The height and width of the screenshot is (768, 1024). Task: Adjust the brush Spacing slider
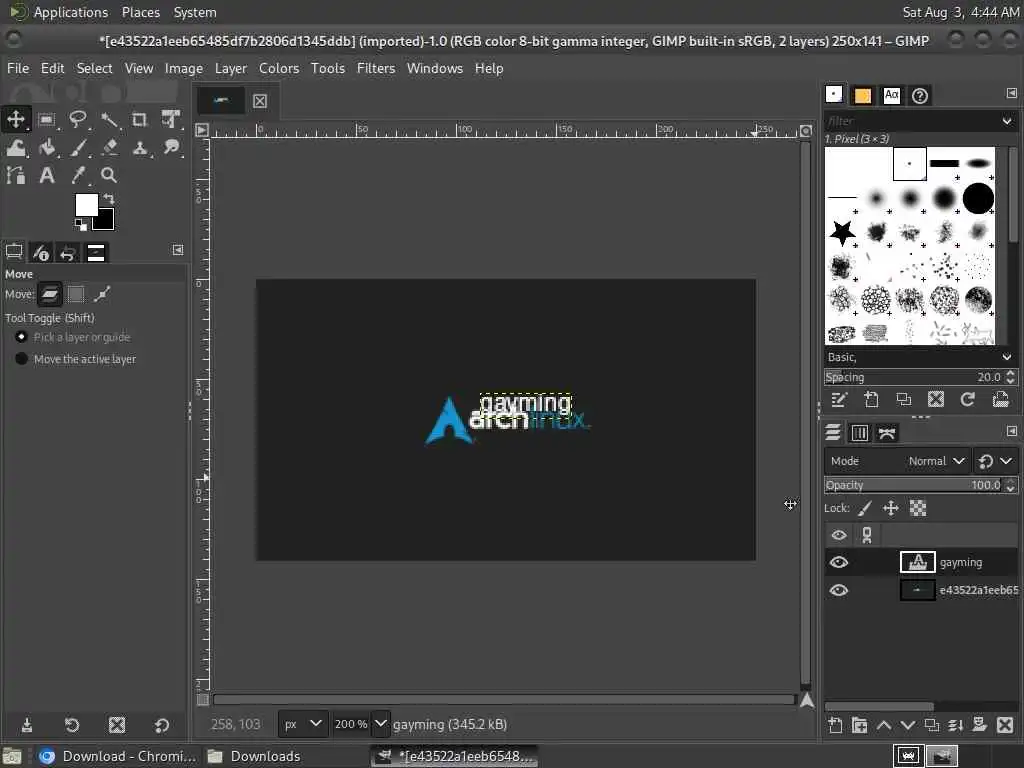[x=914, y=377]
